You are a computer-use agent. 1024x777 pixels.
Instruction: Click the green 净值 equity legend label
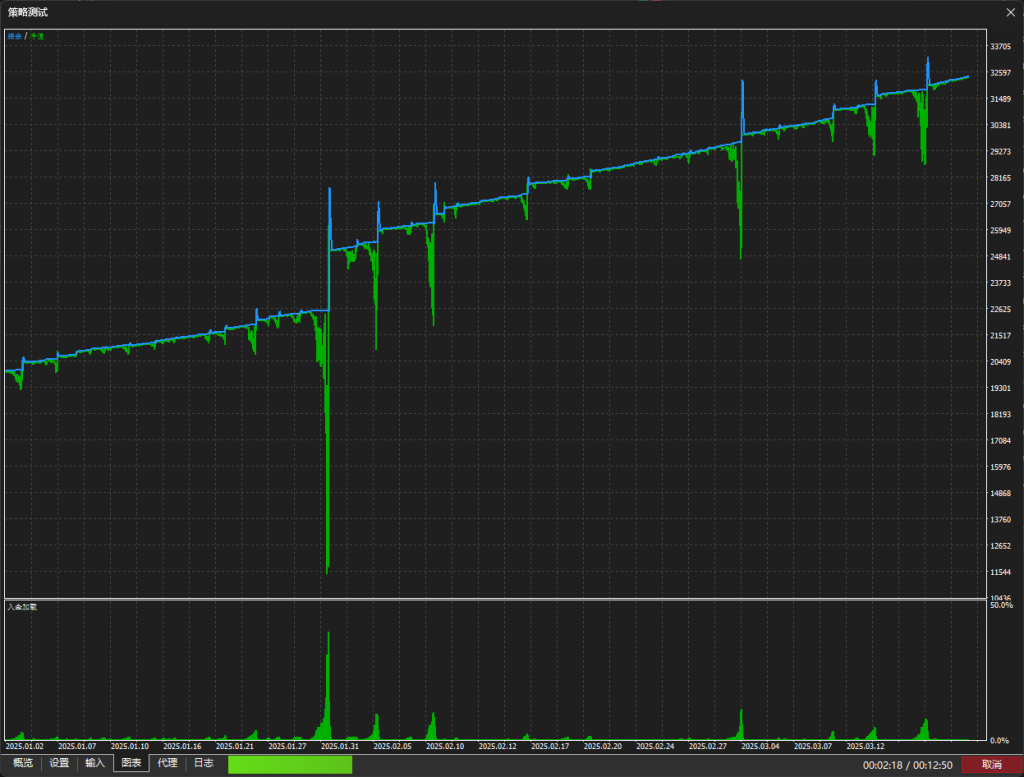coord(37,36)
